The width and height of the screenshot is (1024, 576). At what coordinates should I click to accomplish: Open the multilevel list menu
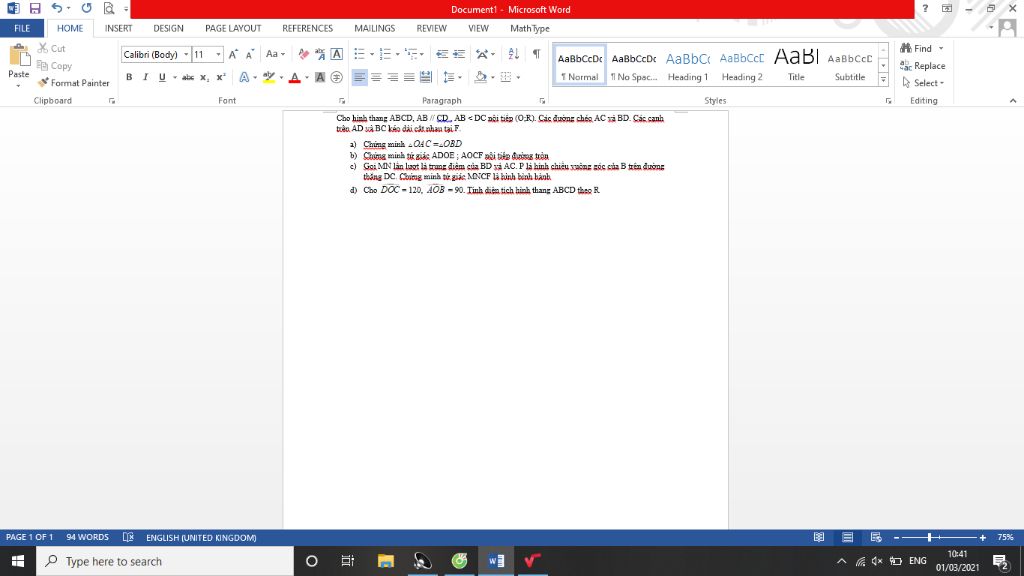pyautogui.click(x=413, y=54)
